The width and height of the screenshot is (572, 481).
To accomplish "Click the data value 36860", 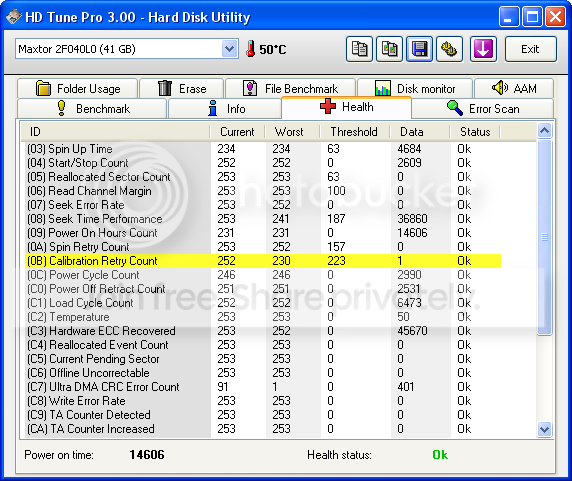I will [412, 219].
